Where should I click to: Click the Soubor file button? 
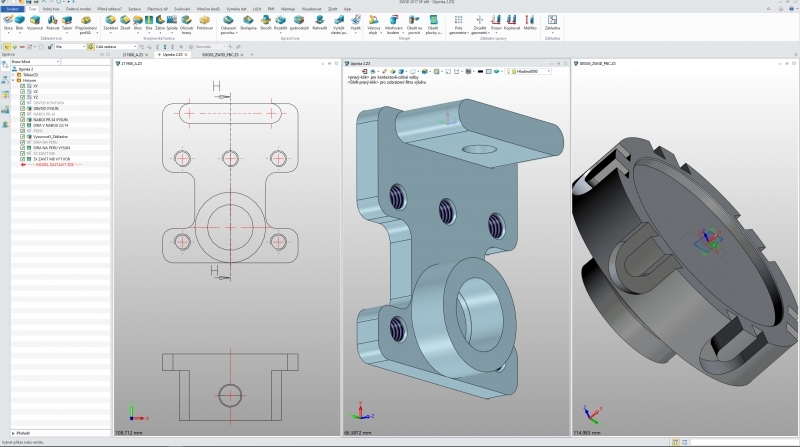point(12,8)
